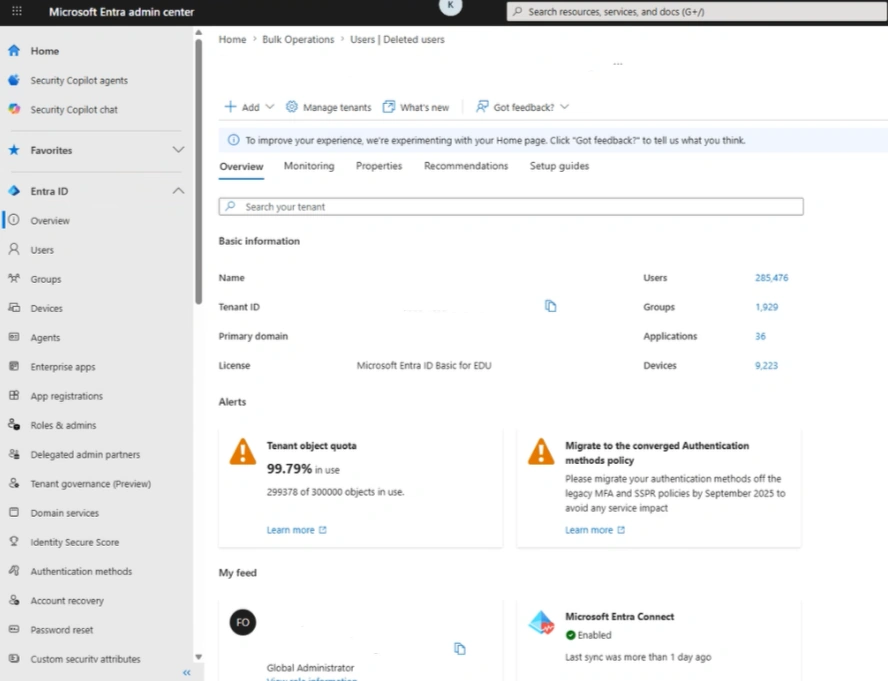
Task: Copy the My feed user info
Action: point(460,649)
